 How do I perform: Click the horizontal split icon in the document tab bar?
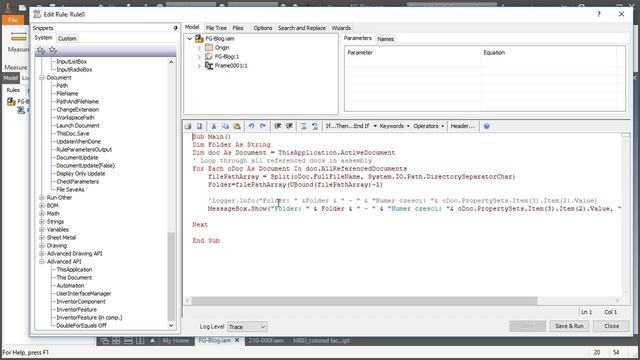tap(128, 340)
